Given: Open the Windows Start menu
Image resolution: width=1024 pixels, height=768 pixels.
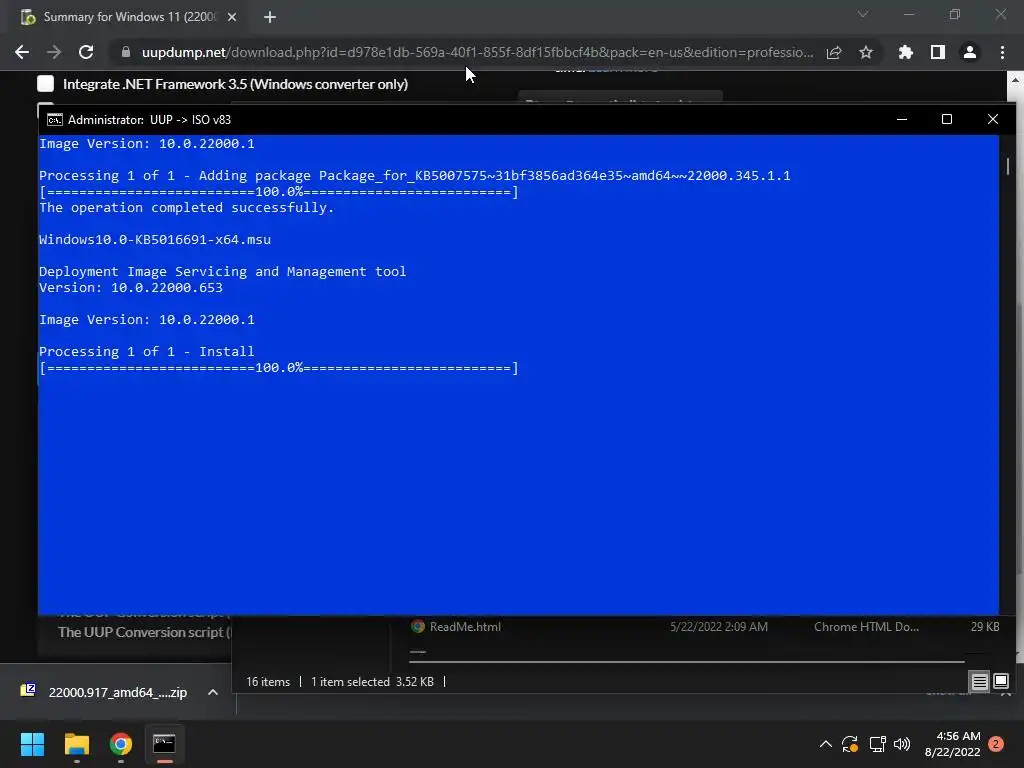Looking at the screenshot, I should 32,744.
